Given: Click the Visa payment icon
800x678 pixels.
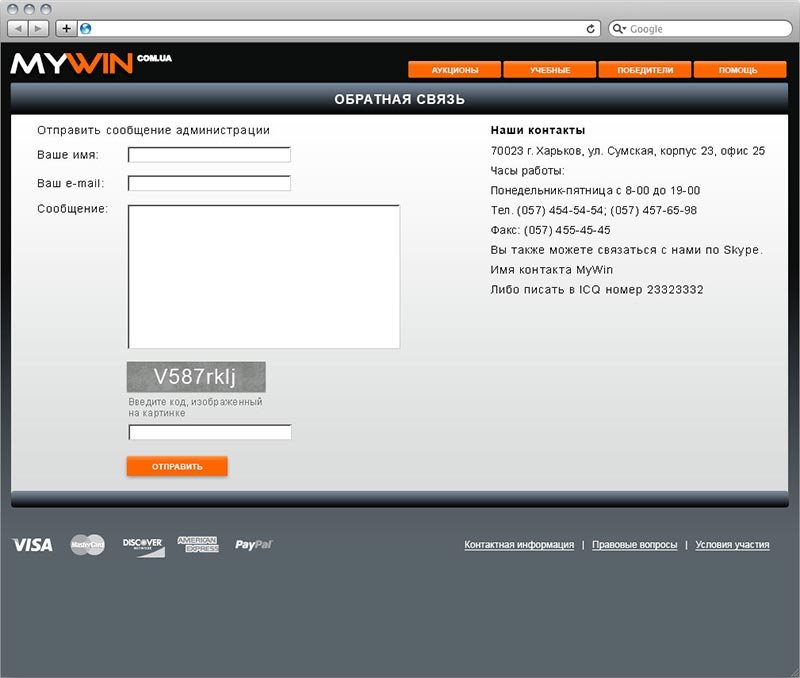Looking at the screenshot, I should click(32, 545).
